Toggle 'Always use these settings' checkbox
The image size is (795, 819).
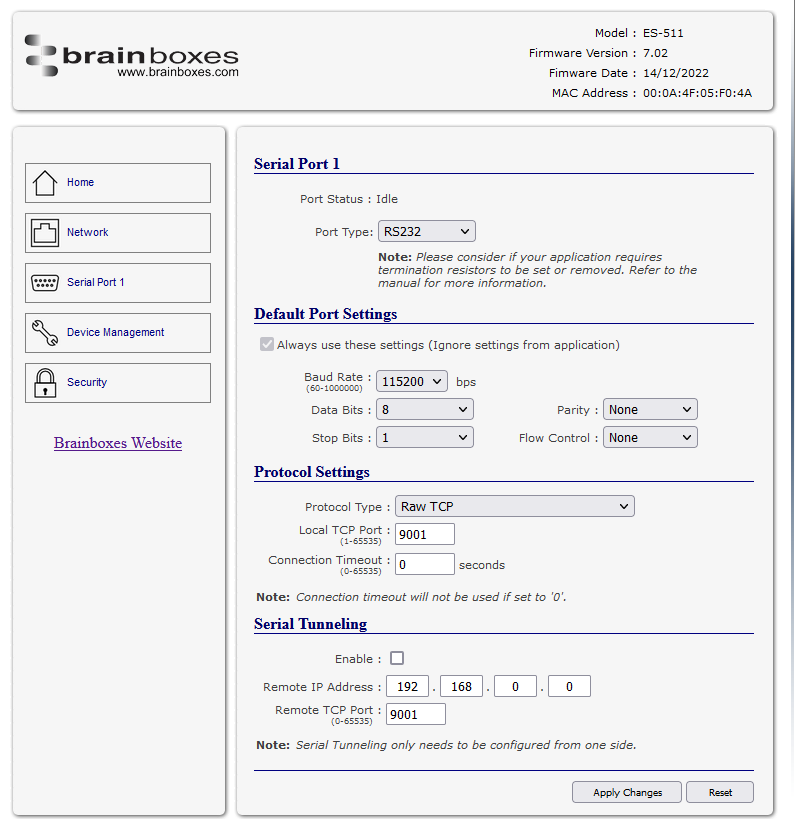(x=267, y=345)
